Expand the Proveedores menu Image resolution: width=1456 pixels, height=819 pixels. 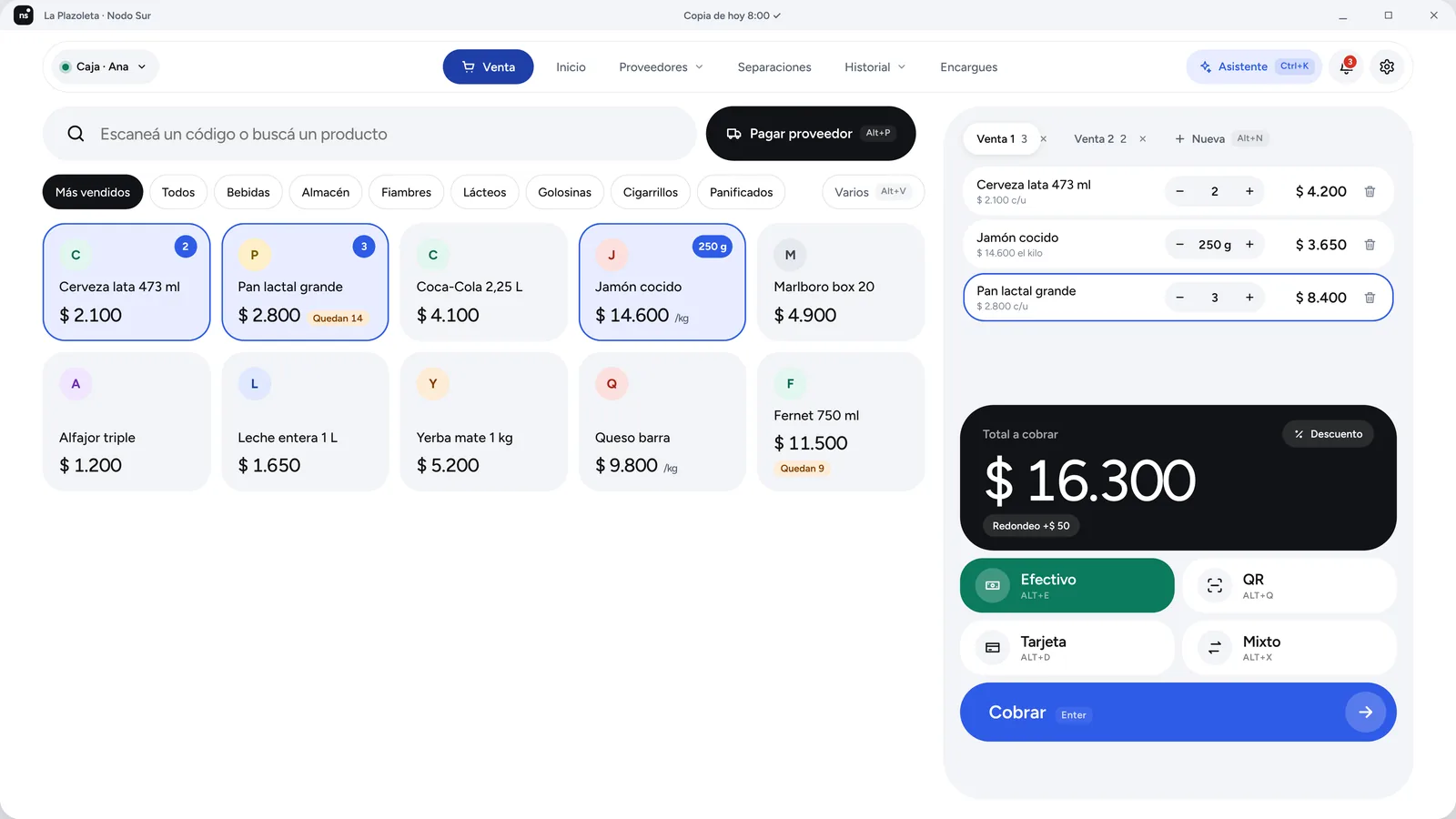point(661,67)
